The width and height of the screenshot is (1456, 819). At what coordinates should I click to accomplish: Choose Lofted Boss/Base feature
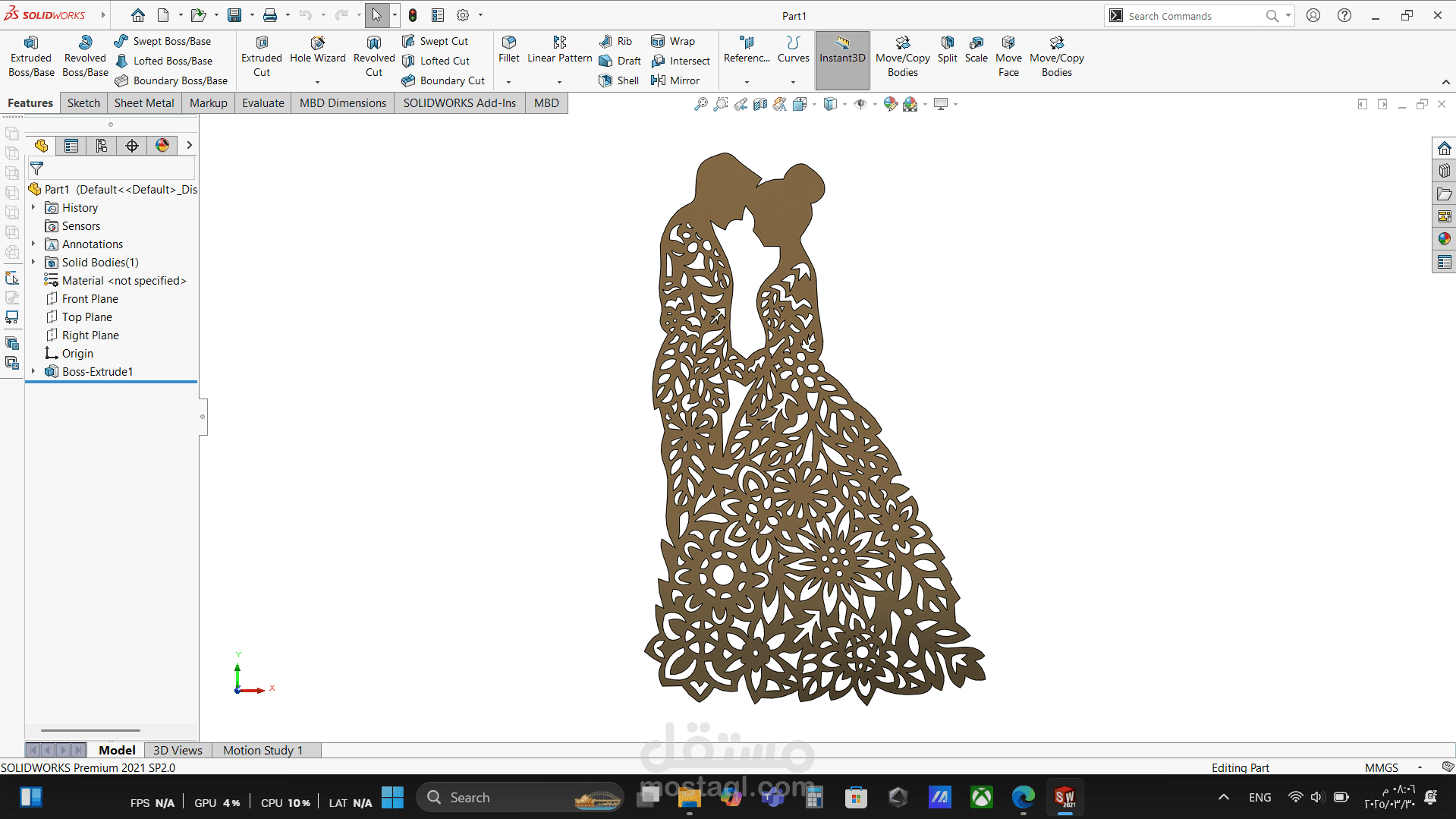pyautogui.click(x=164, y=61)
